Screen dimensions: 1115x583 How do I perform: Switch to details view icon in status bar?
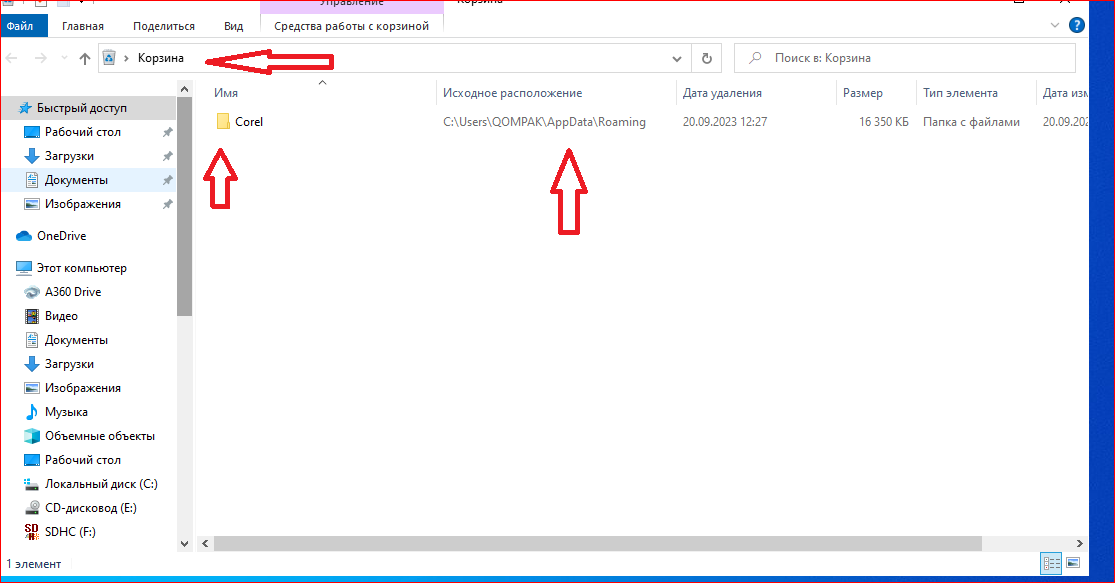coord(1051,564)
